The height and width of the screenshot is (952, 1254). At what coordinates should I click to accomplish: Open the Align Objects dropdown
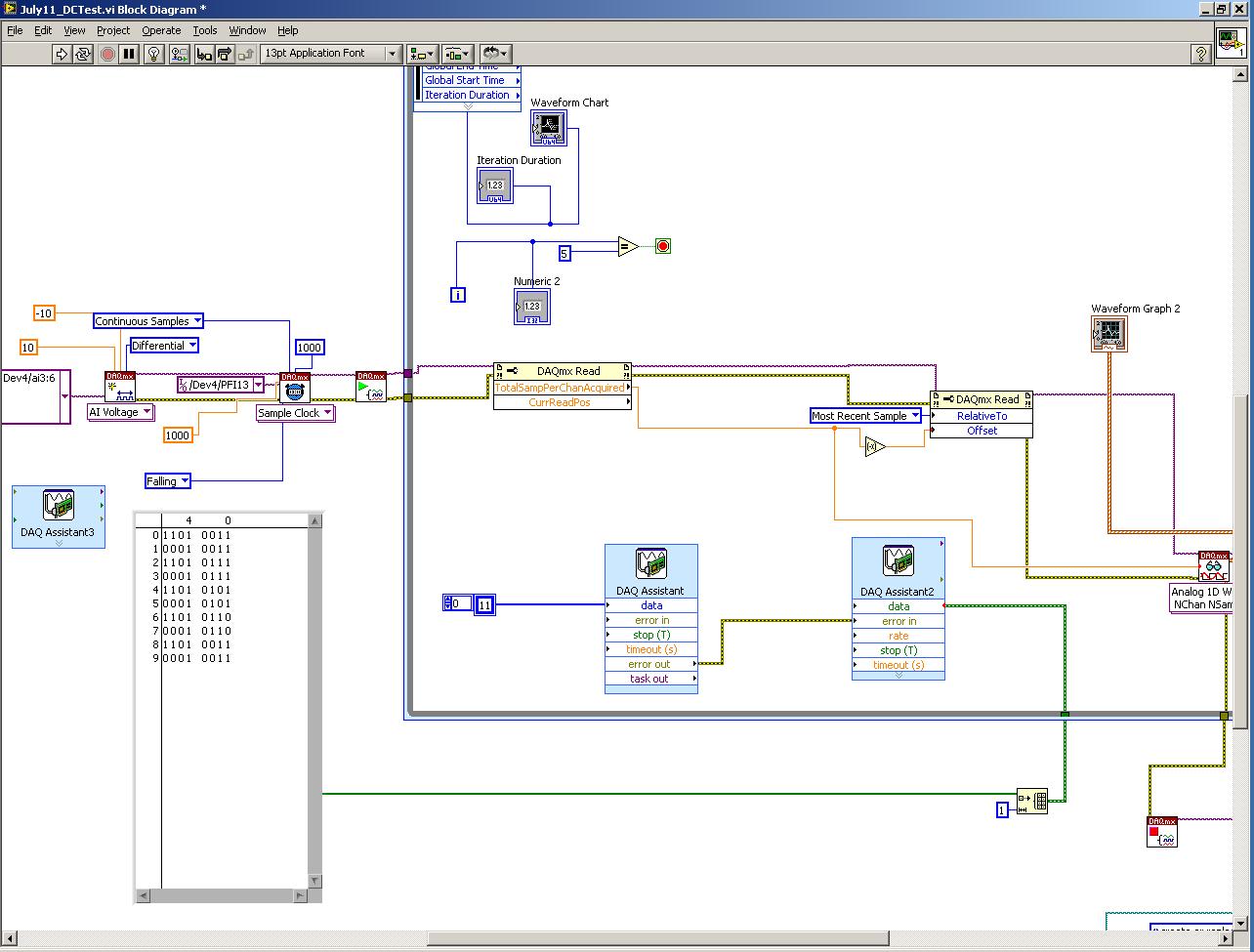coord(423,54)
